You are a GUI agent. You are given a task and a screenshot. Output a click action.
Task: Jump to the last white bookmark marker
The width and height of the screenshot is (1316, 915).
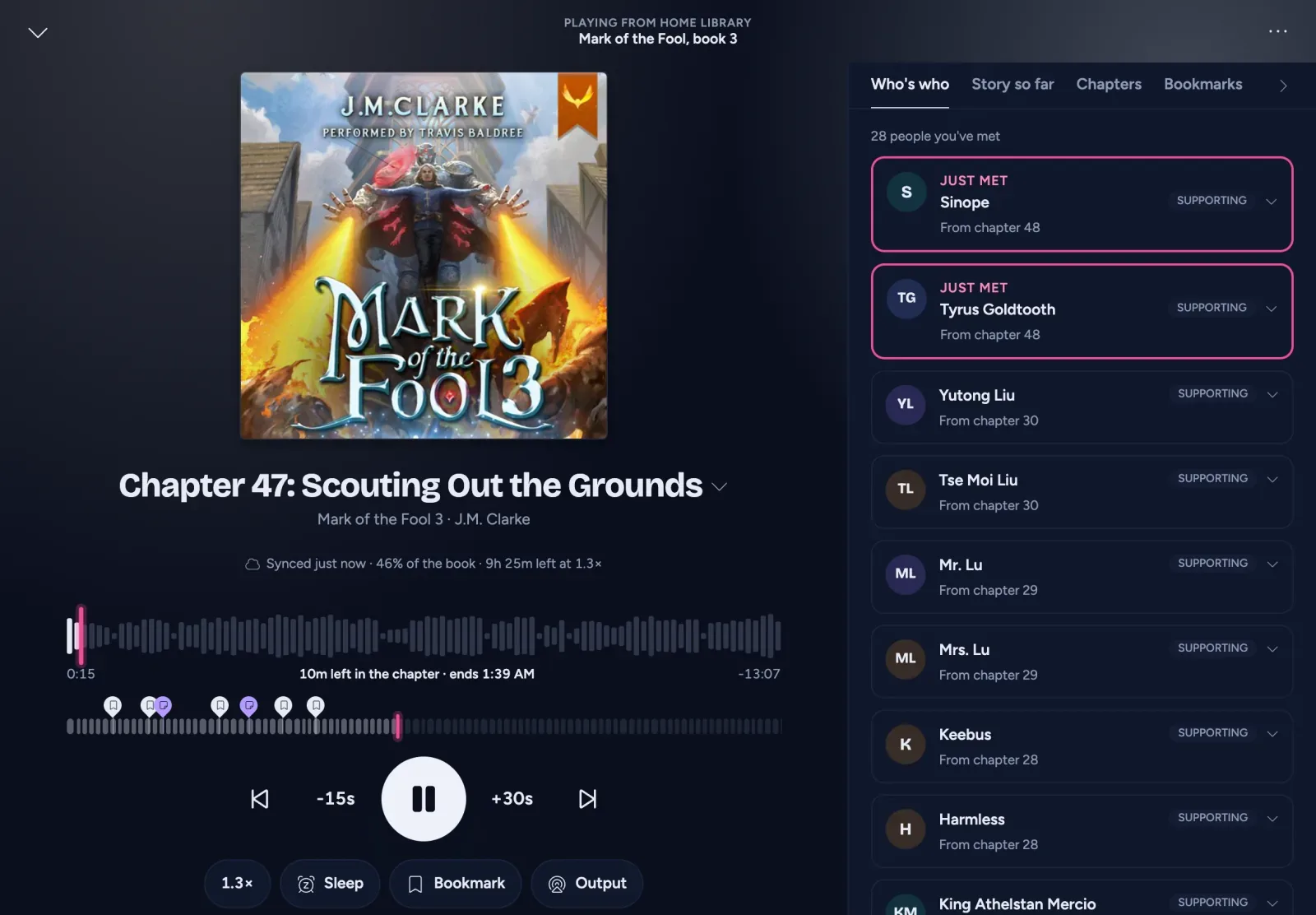pyautogui.click(x=316, y=706)
